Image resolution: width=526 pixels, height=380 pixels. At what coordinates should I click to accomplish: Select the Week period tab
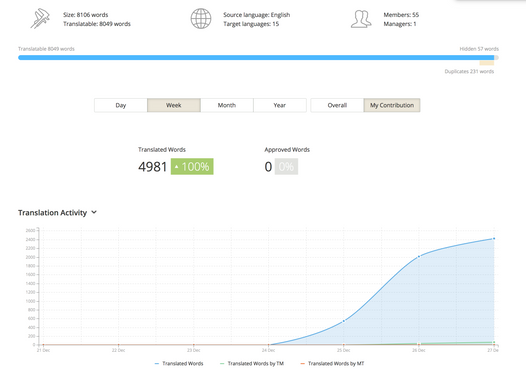click(x=174, y=105)
